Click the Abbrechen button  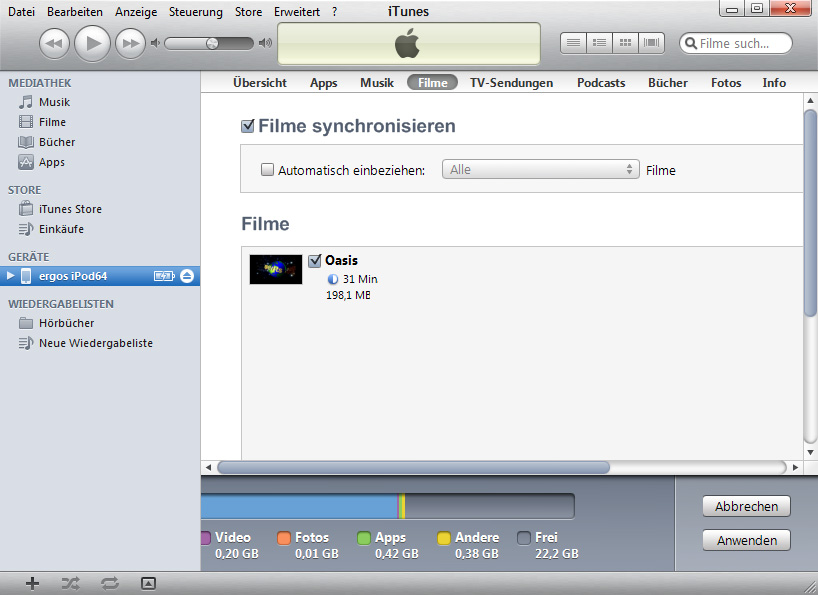(746, 506)
